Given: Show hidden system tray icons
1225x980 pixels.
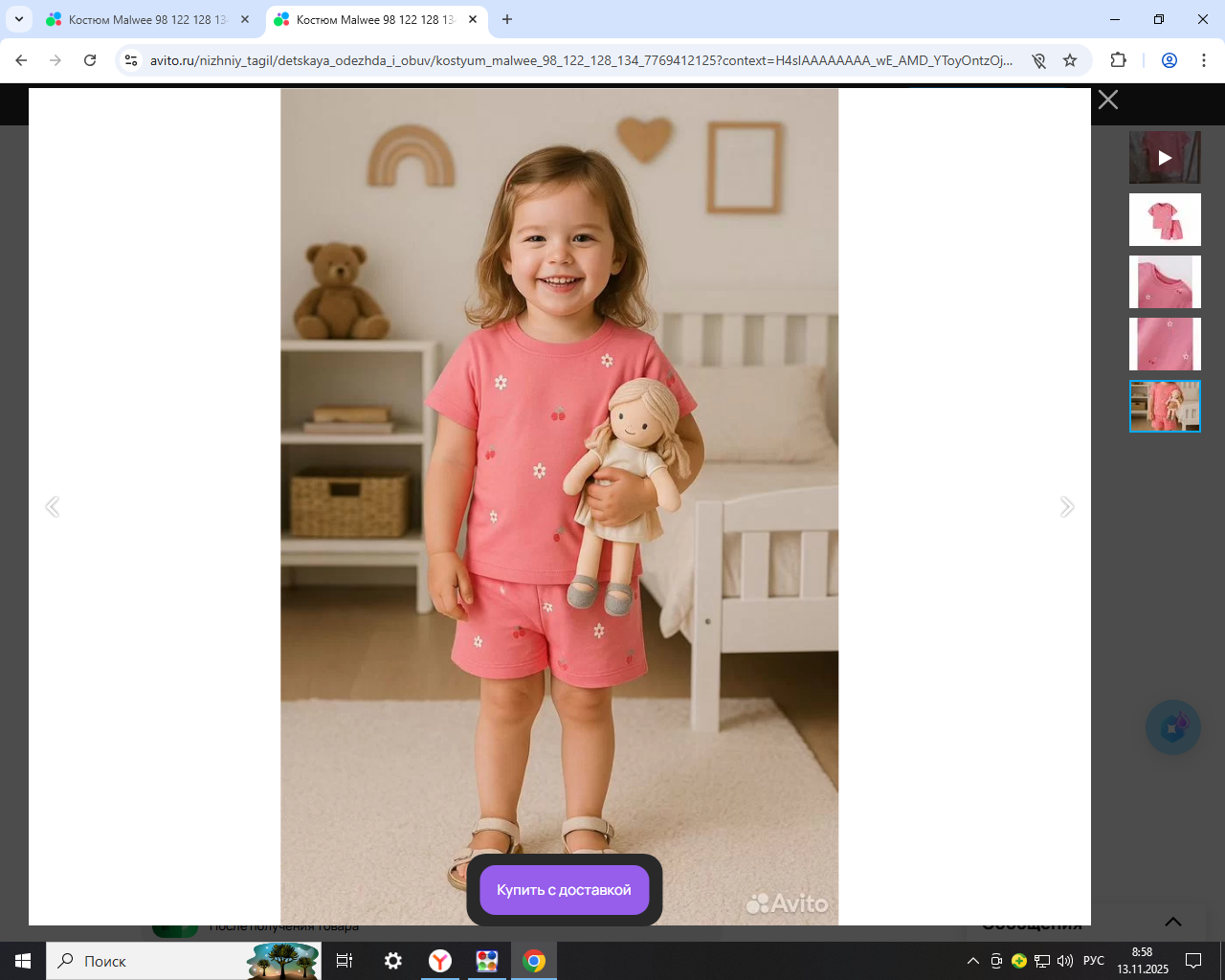Looking at the screenshot, I should pos(973,961).
